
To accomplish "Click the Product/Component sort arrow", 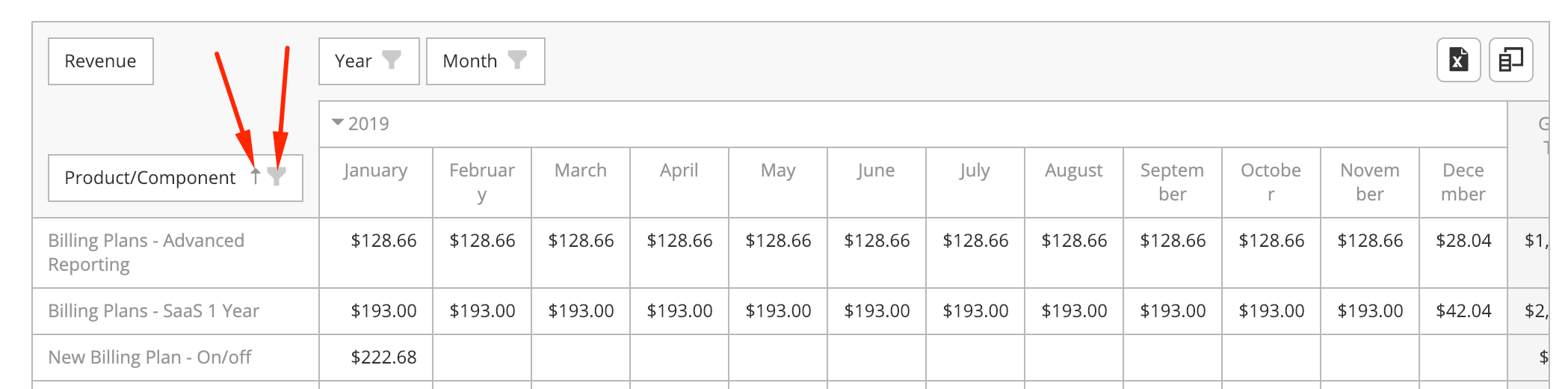I will point(255,177).
